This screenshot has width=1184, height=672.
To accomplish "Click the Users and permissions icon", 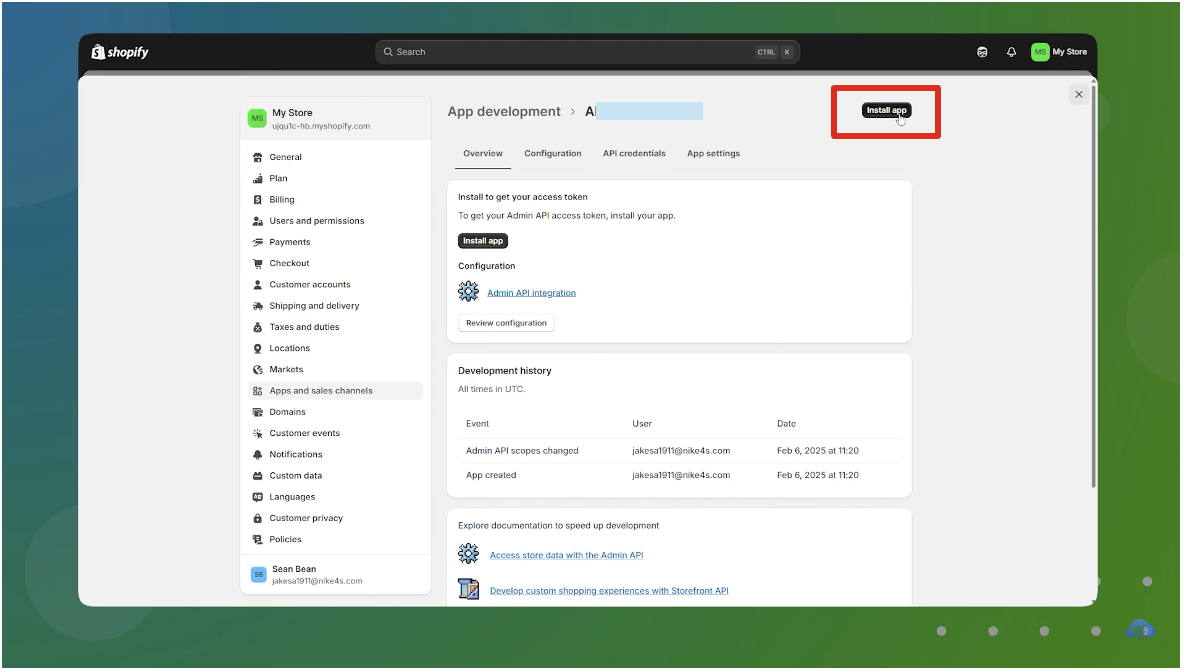I will 257,221.
